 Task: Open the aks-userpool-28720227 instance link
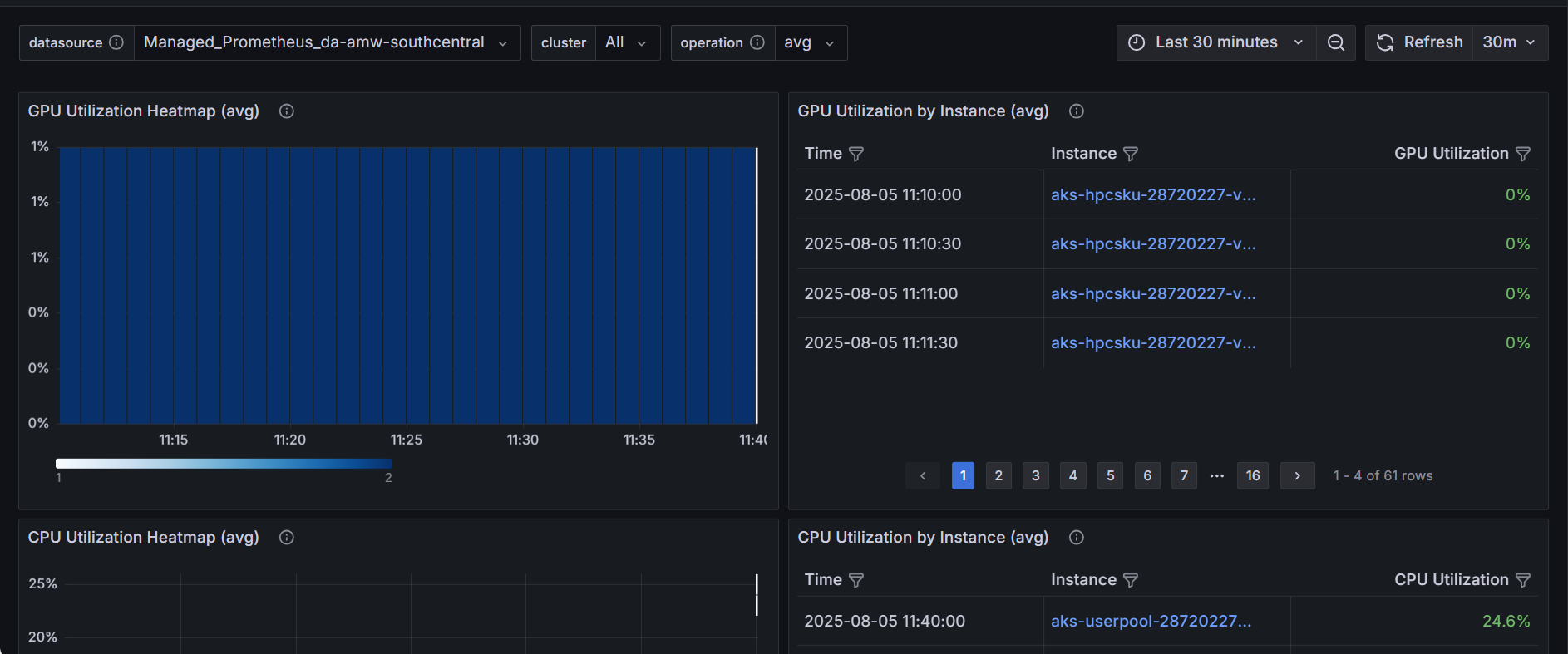(1151, 622)
